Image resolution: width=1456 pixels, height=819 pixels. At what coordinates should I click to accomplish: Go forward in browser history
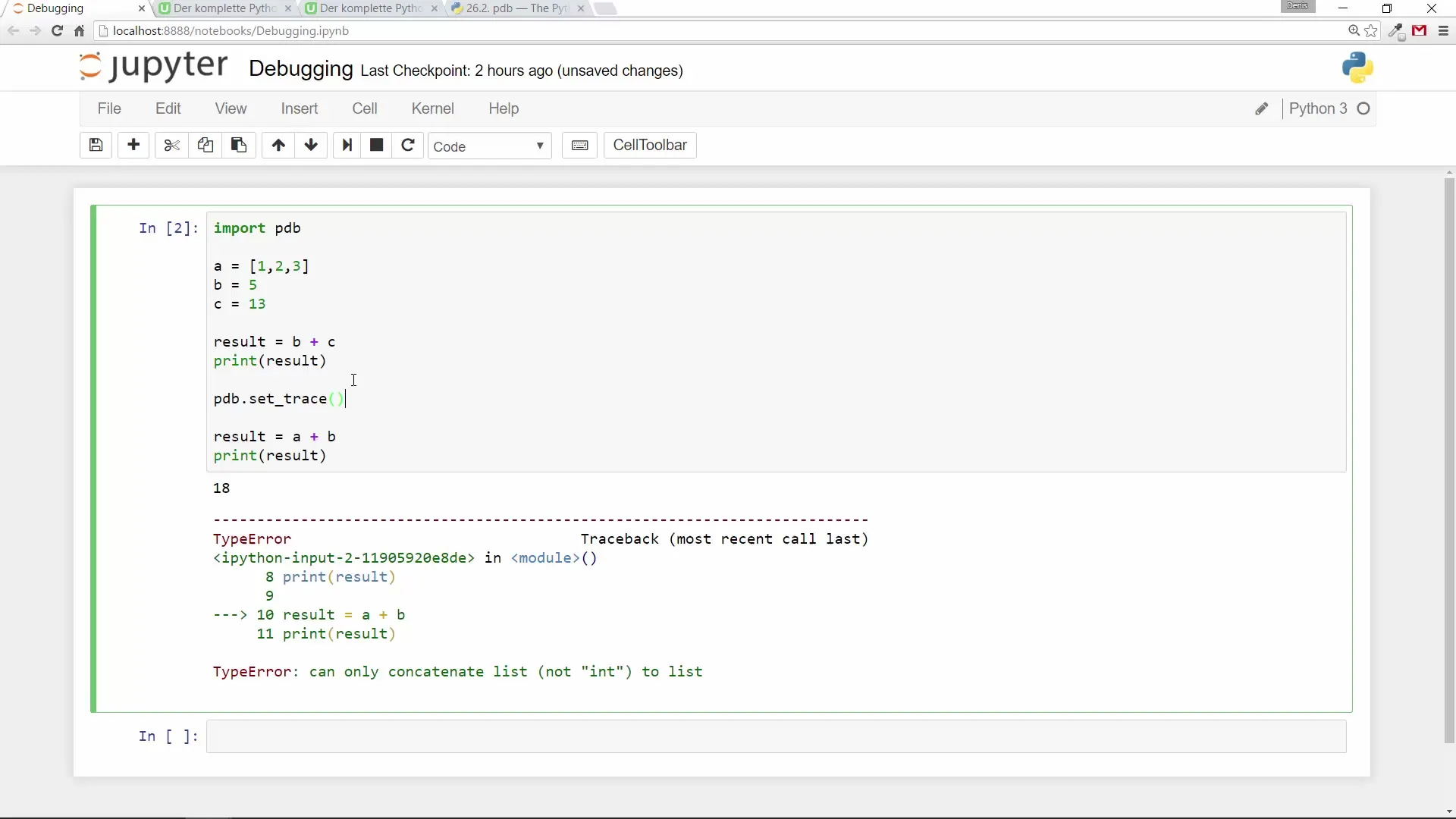coord(35,31)
